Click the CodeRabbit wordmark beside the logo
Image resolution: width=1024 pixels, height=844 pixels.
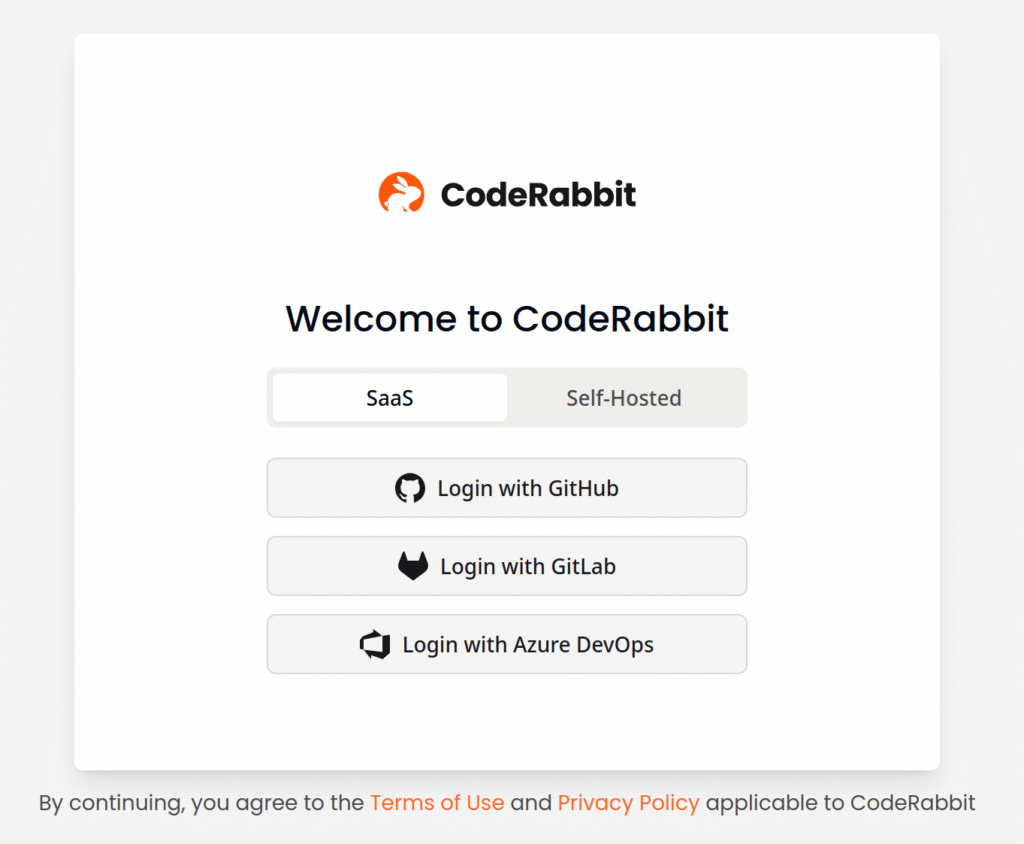(538, 194)
